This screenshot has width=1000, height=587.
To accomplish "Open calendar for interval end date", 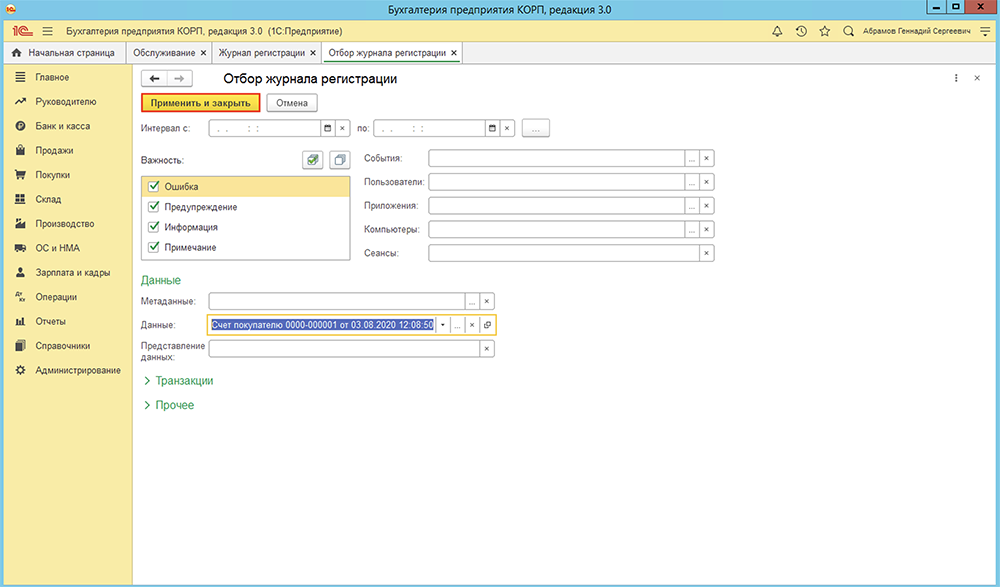I will click(492, 128).
